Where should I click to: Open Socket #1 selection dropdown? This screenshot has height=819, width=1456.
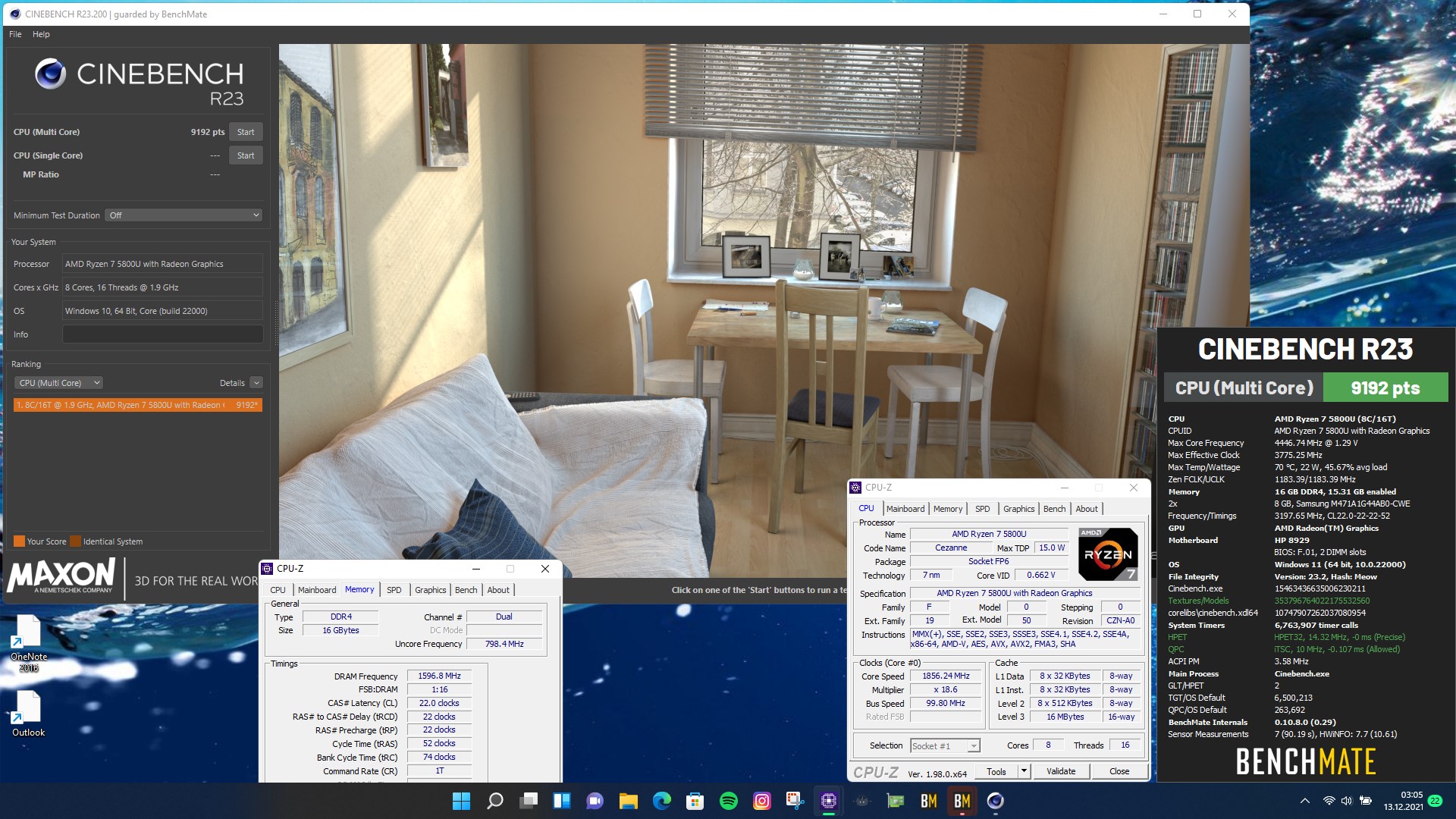(x=945, y=746)
